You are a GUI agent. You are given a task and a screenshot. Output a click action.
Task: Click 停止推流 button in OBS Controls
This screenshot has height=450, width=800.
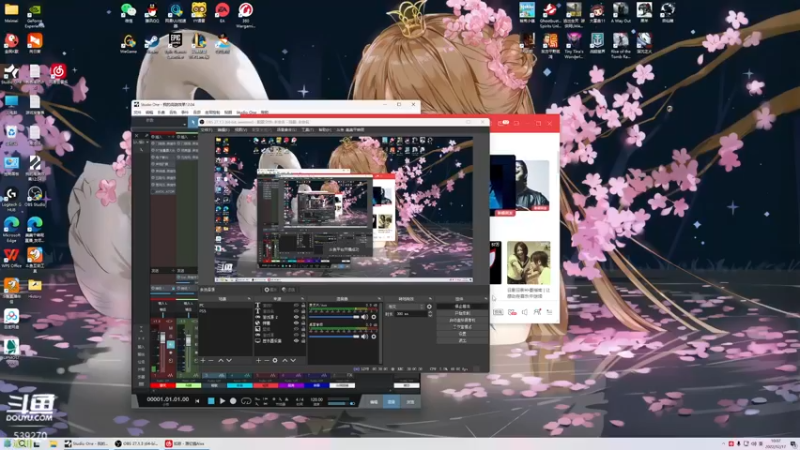(x=462, y=307)
